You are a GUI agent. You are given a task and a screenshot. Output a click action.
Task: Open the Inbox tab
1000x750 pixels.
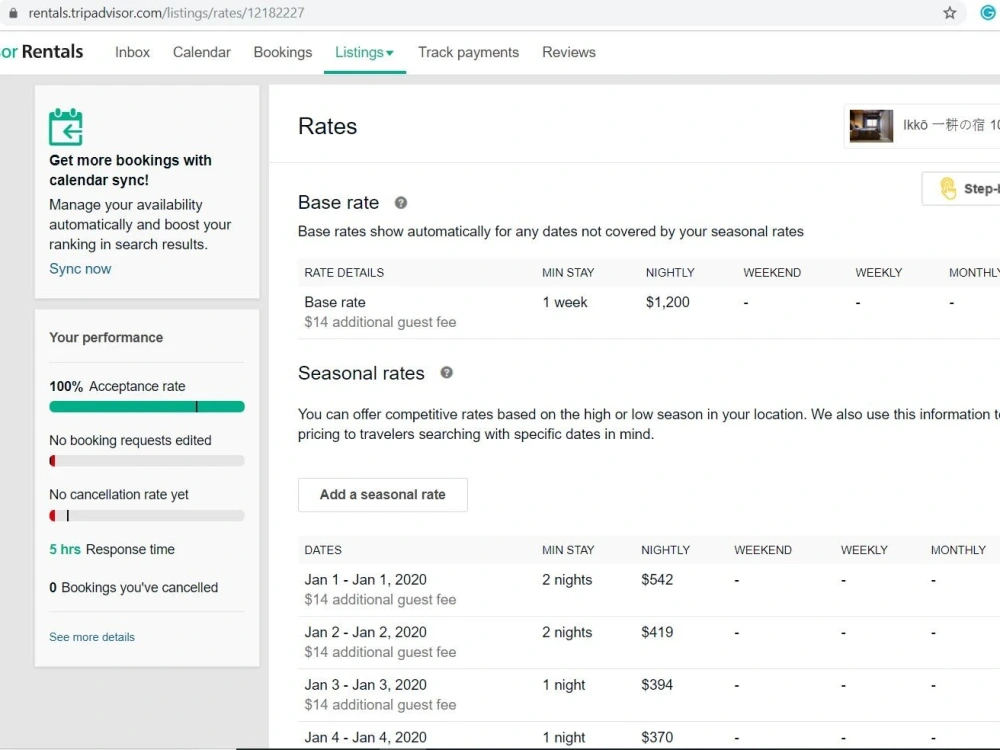pyautogui.click(x=132, y=52)
